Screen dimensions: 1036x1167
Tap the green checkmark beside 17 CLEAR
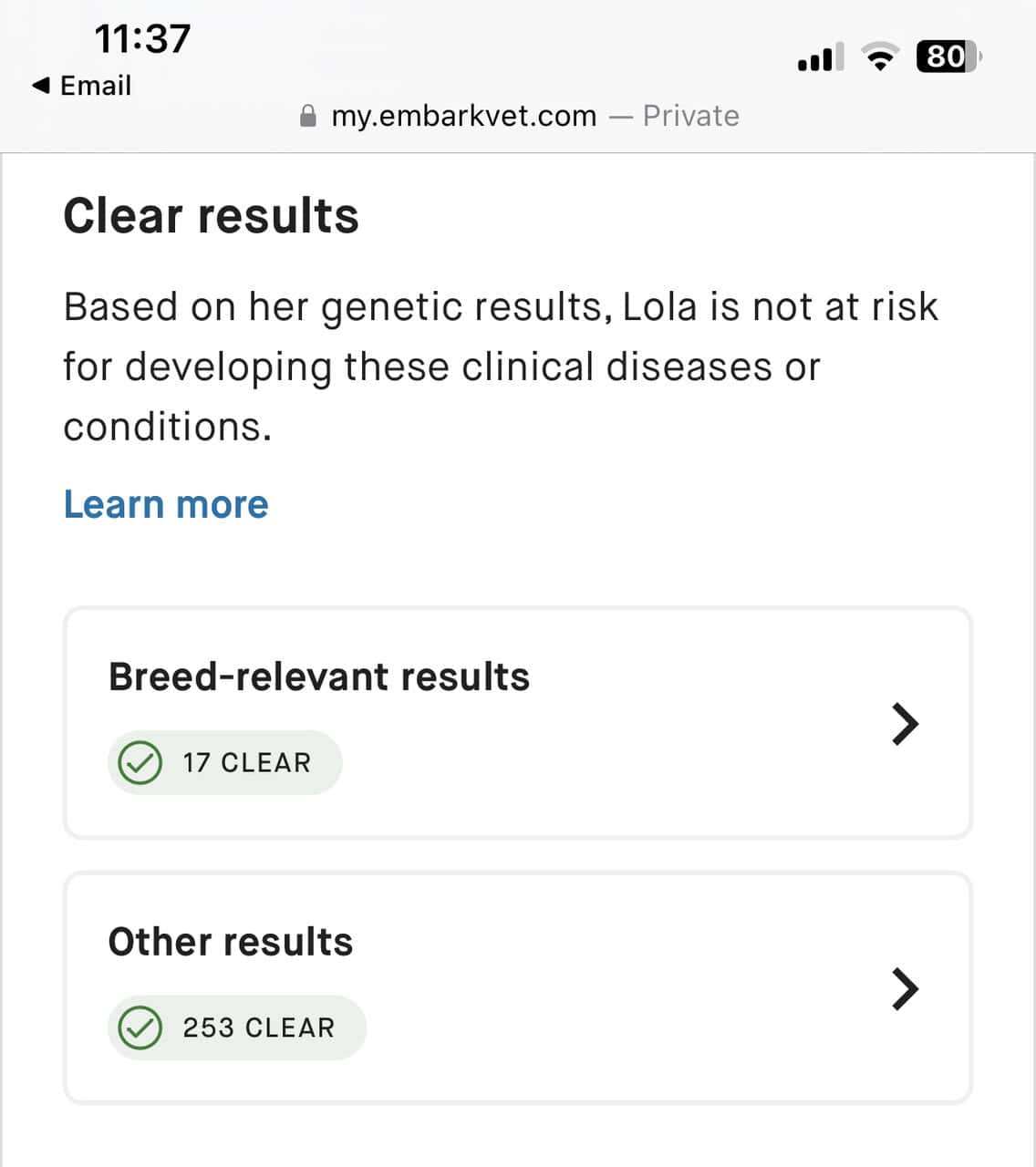pos(140,762)
